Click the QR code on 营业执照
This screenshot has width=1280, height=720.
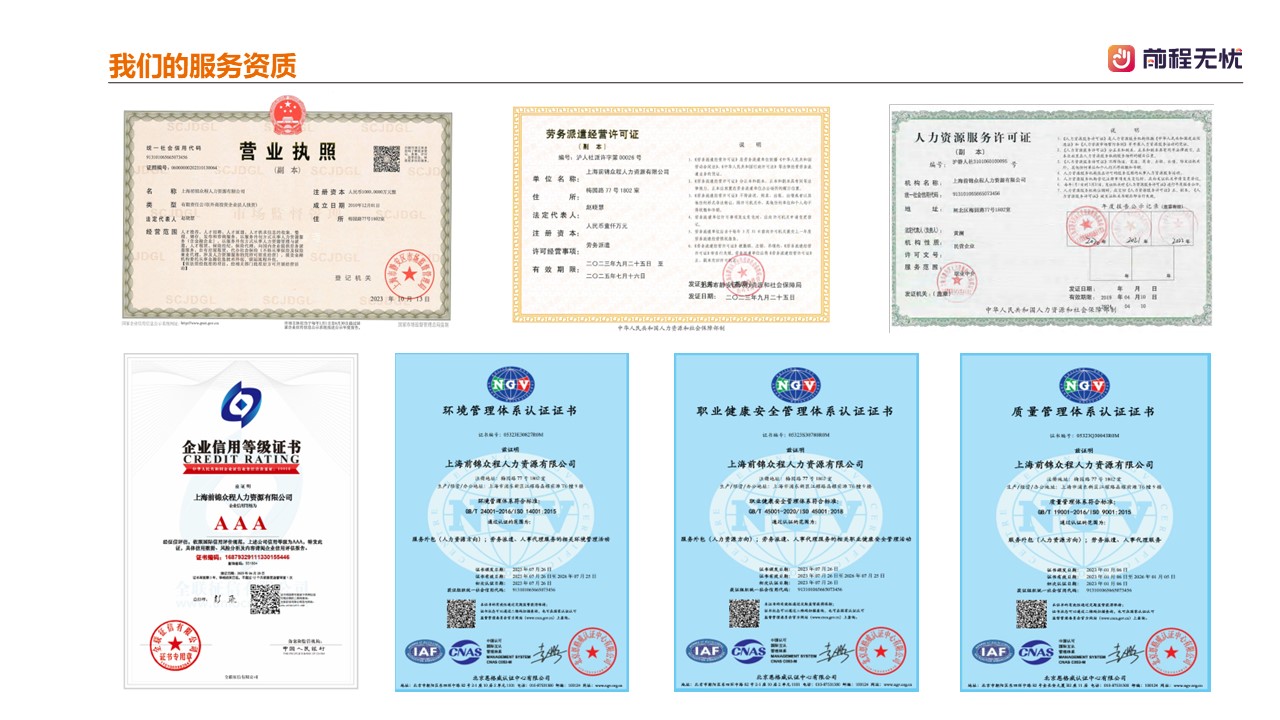pyautogui.click(x=386, y=159)
